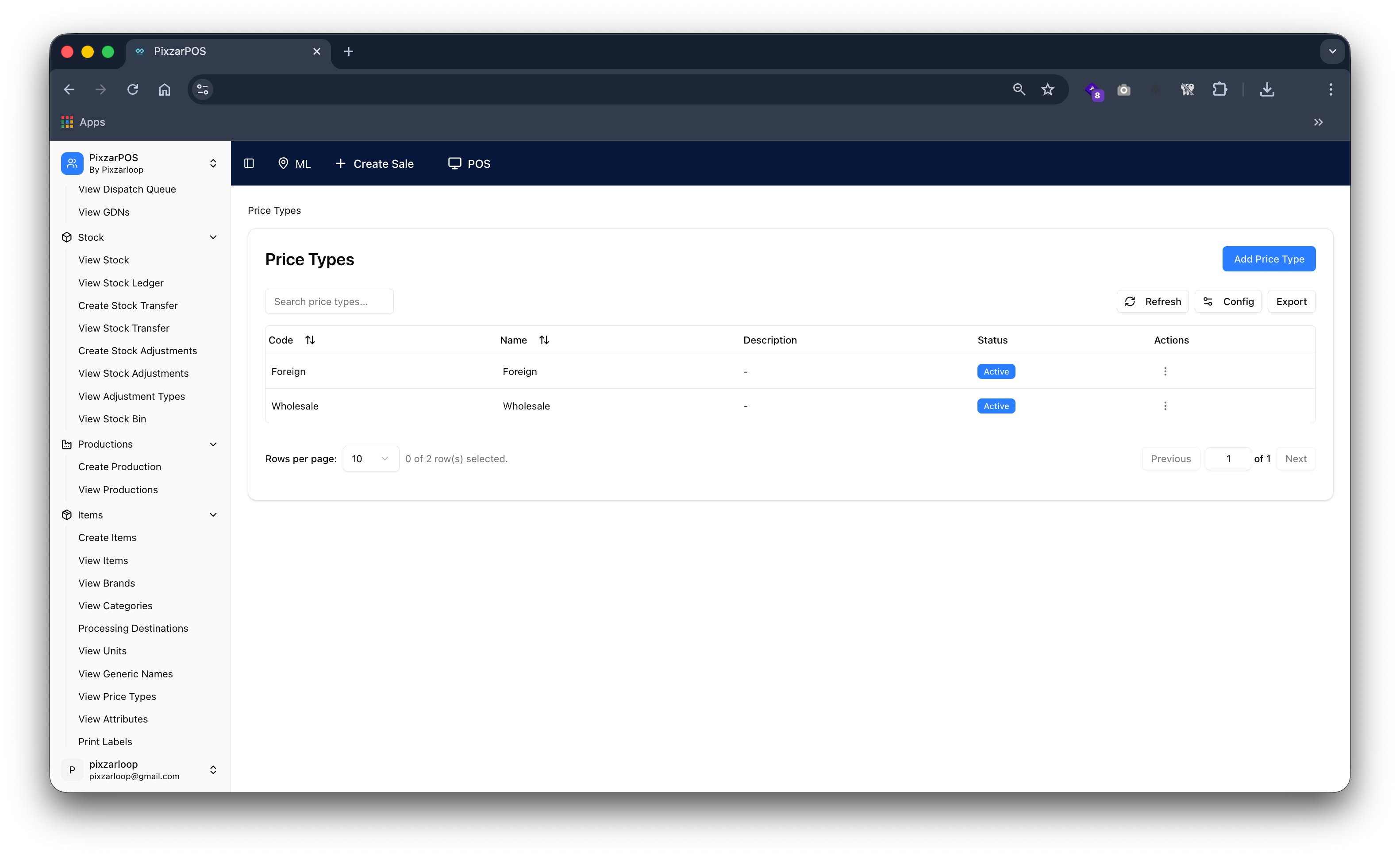1400x858 pixels.
Task: Open actions menu for the Foreign price type
Action: click(x=1165, y=371)
